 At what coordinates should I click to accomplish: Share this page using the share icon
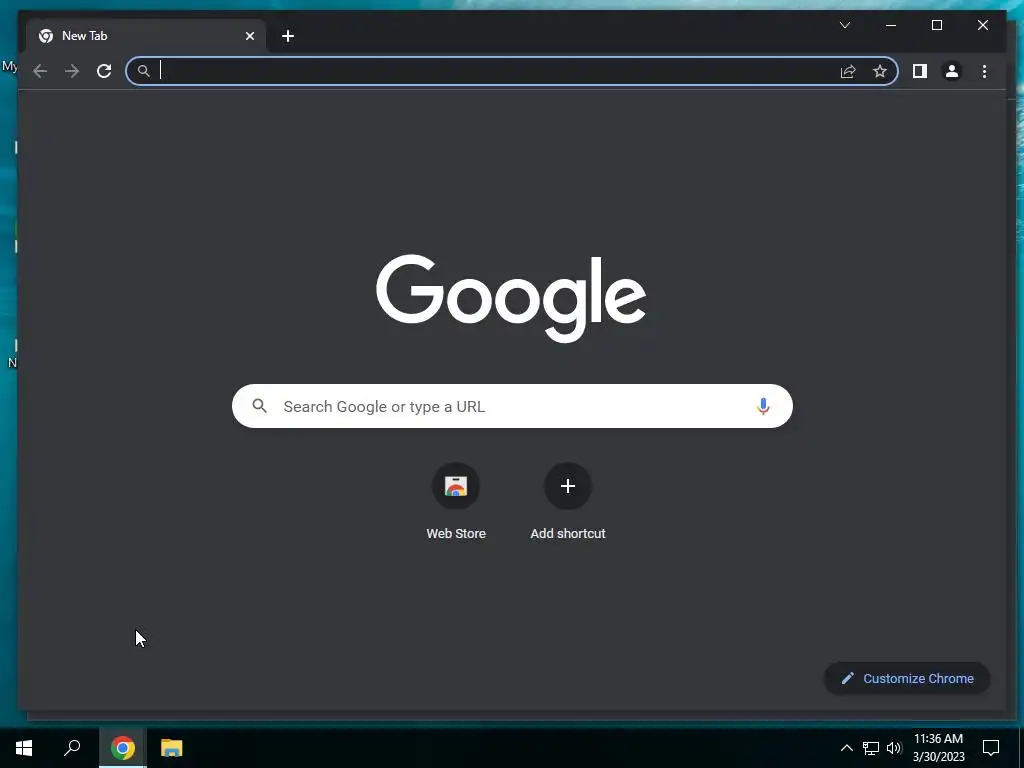coord(848,71)
